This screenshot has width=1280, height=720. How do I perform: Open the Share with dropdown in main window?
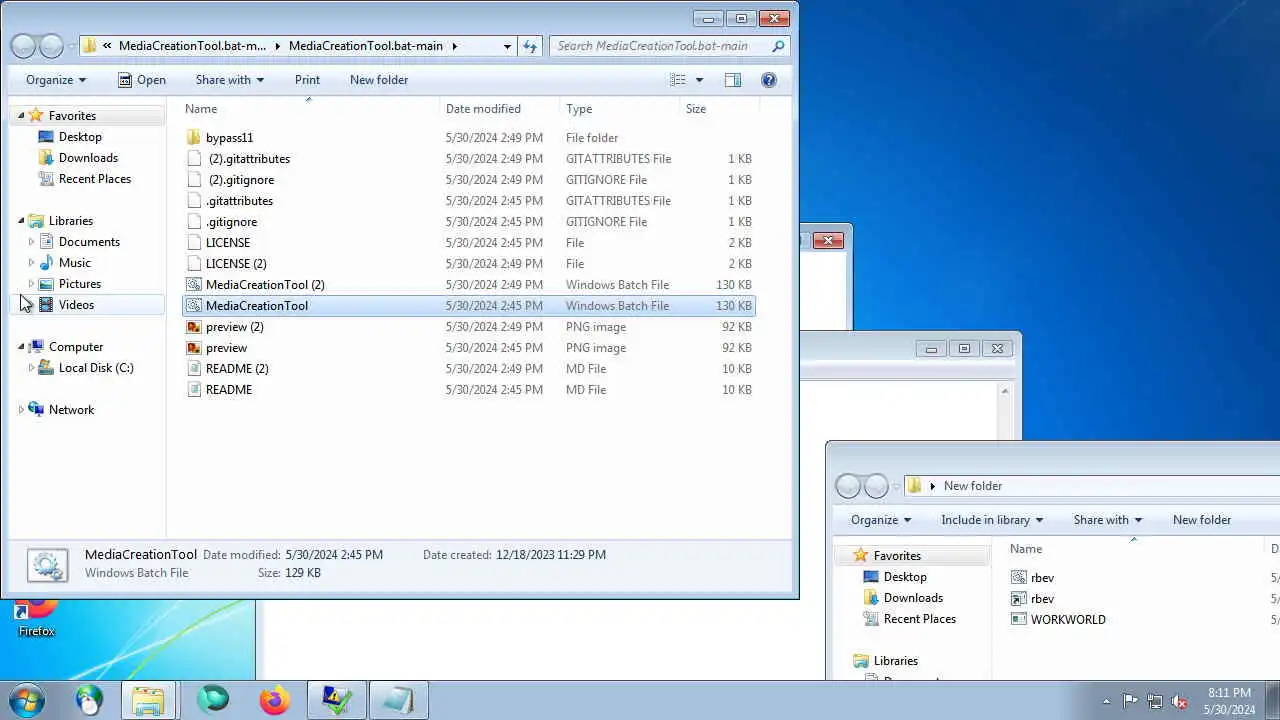pos(230,80)
